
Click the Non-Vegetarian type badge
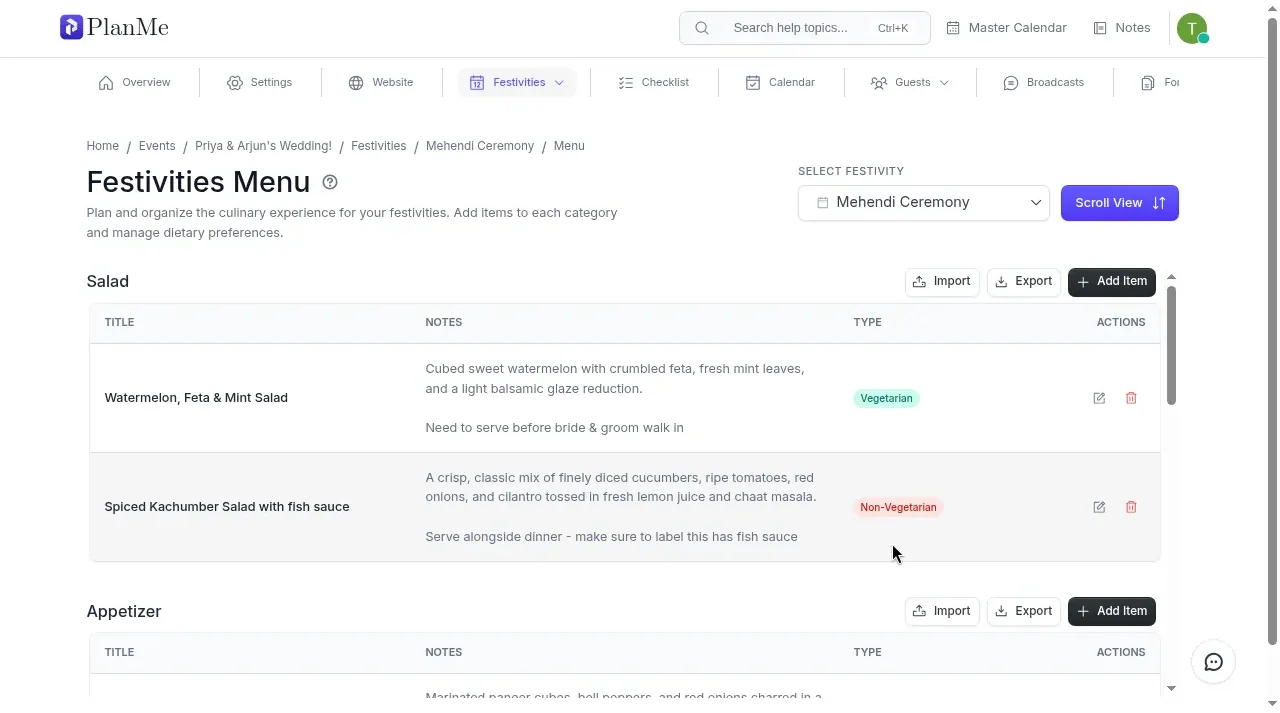[898, 507]
